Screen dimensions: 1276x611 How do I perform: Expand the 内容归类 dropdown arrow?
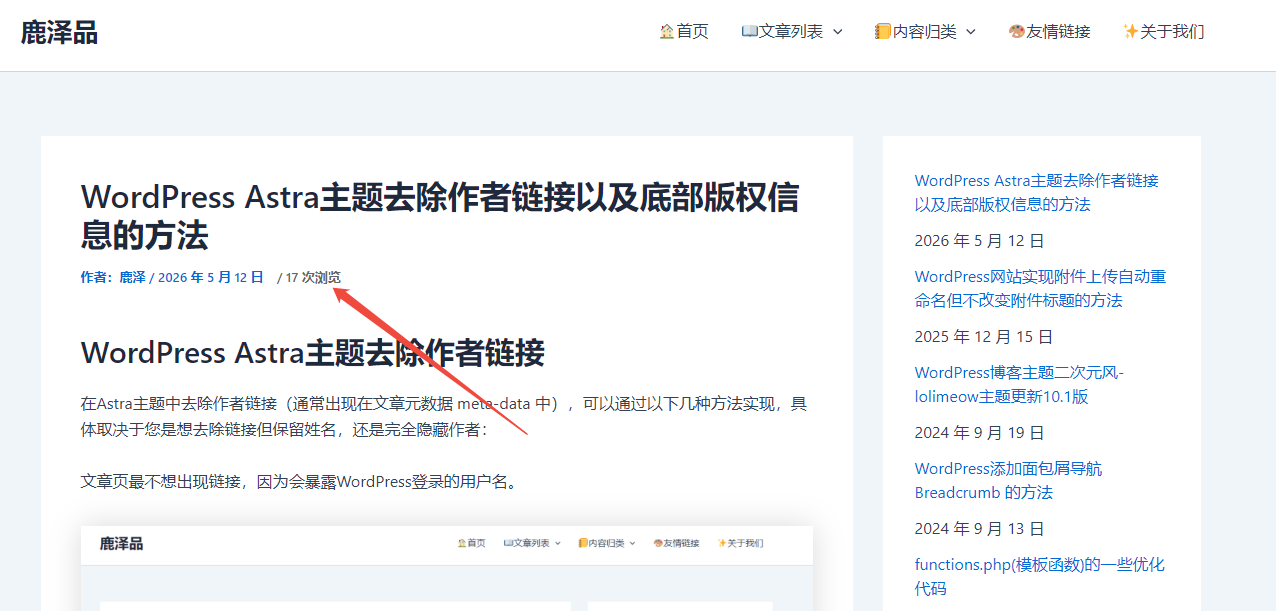pyautogui.click(x=970, y=32)
